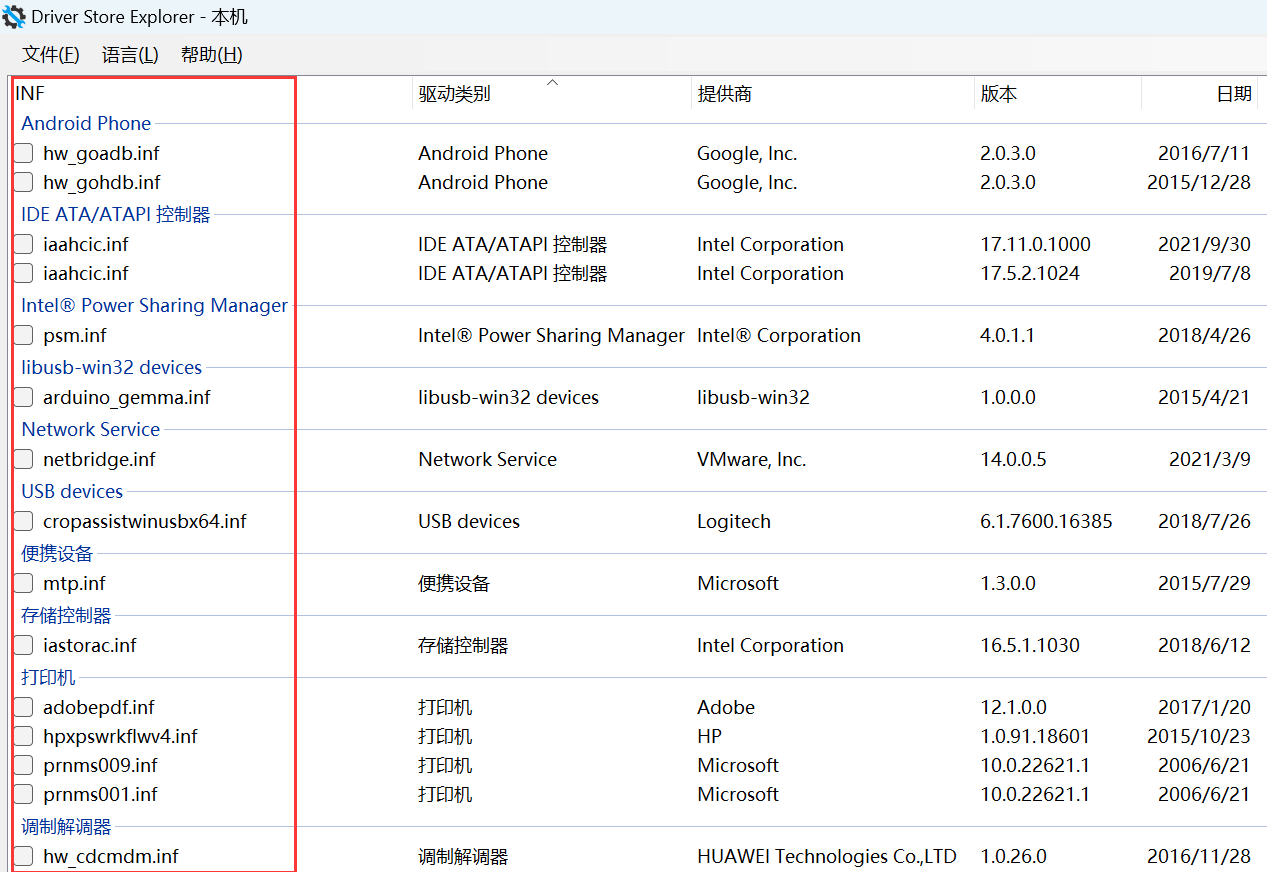Click the sort arrow above 驱动类别
1267x872 pixels.
552,83
